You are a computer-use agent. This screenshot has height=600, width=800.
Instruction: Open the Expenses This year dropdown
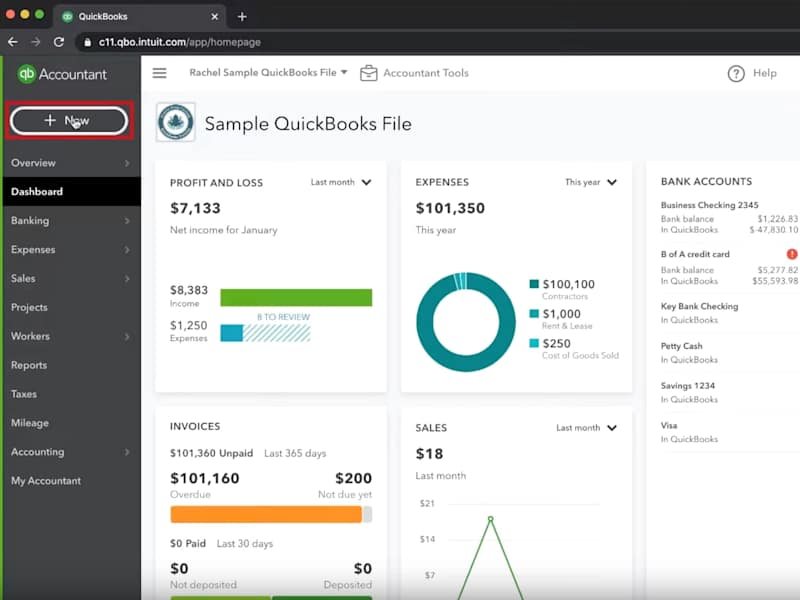591,182
